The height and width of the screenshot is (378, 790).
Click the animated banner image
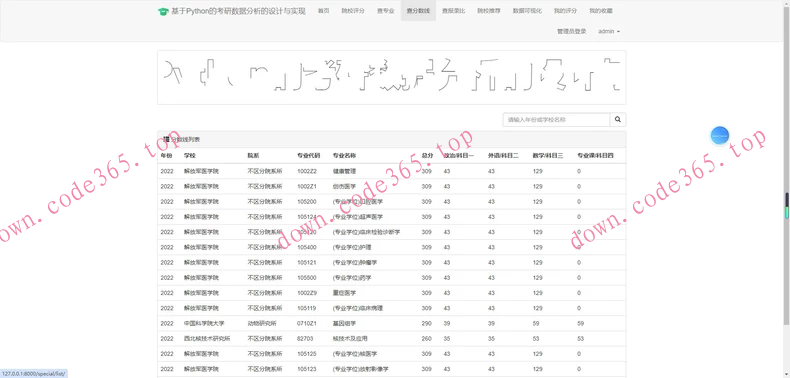coord(391,77)
